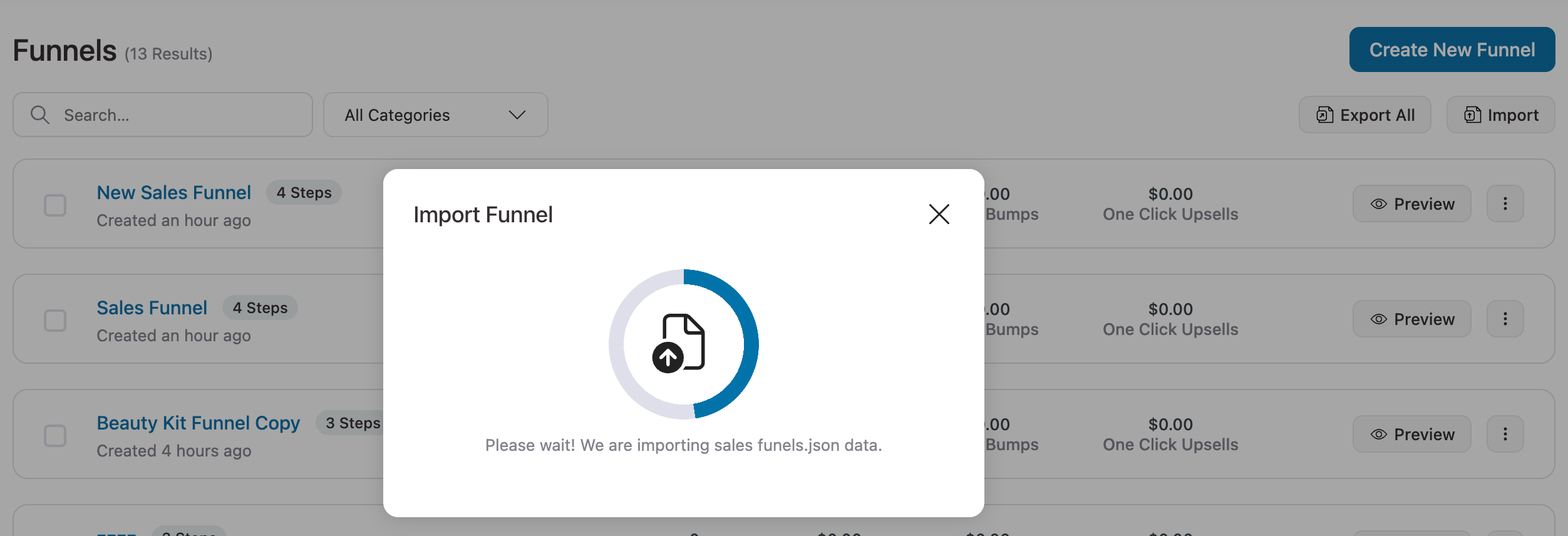This screenshot has height=536, width=1568.
Task: Click 'Created 4 hours ago' text
Action: tap(173, 451)
